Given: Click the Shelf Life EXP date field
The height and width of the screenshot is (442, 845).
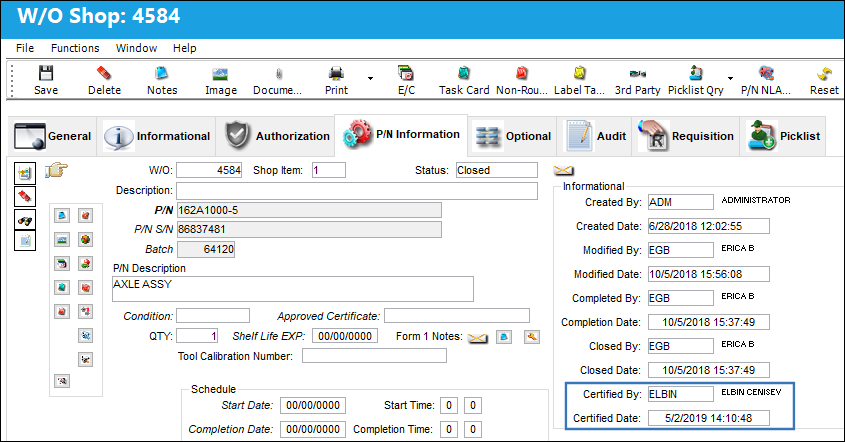Looking at the screenshot, I should [345, 336].
